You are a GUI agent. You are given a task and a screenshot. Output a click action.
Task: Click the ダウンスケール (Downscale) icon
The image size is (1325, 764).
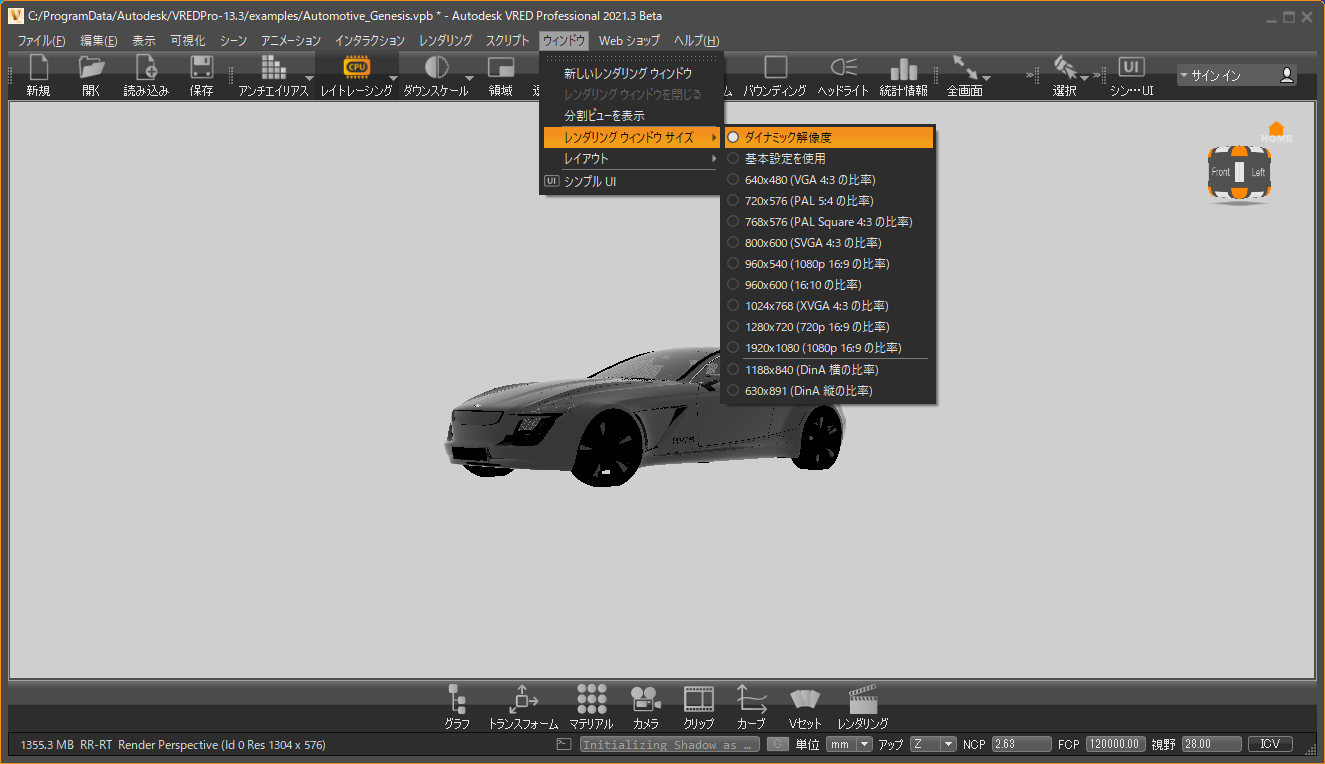pyautogui.click(x=436, y=67)
